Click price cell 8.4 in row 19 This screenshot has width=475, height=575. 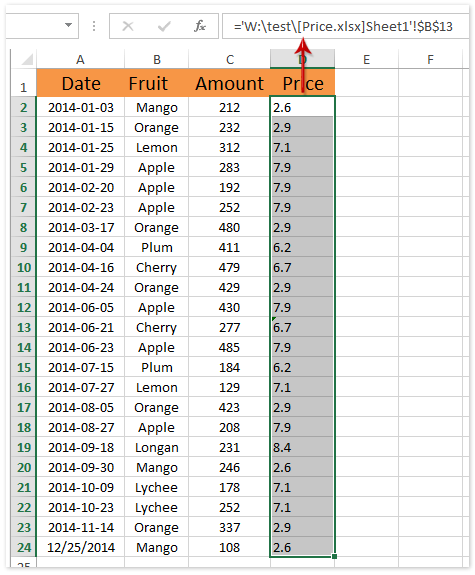coord(302,447)
